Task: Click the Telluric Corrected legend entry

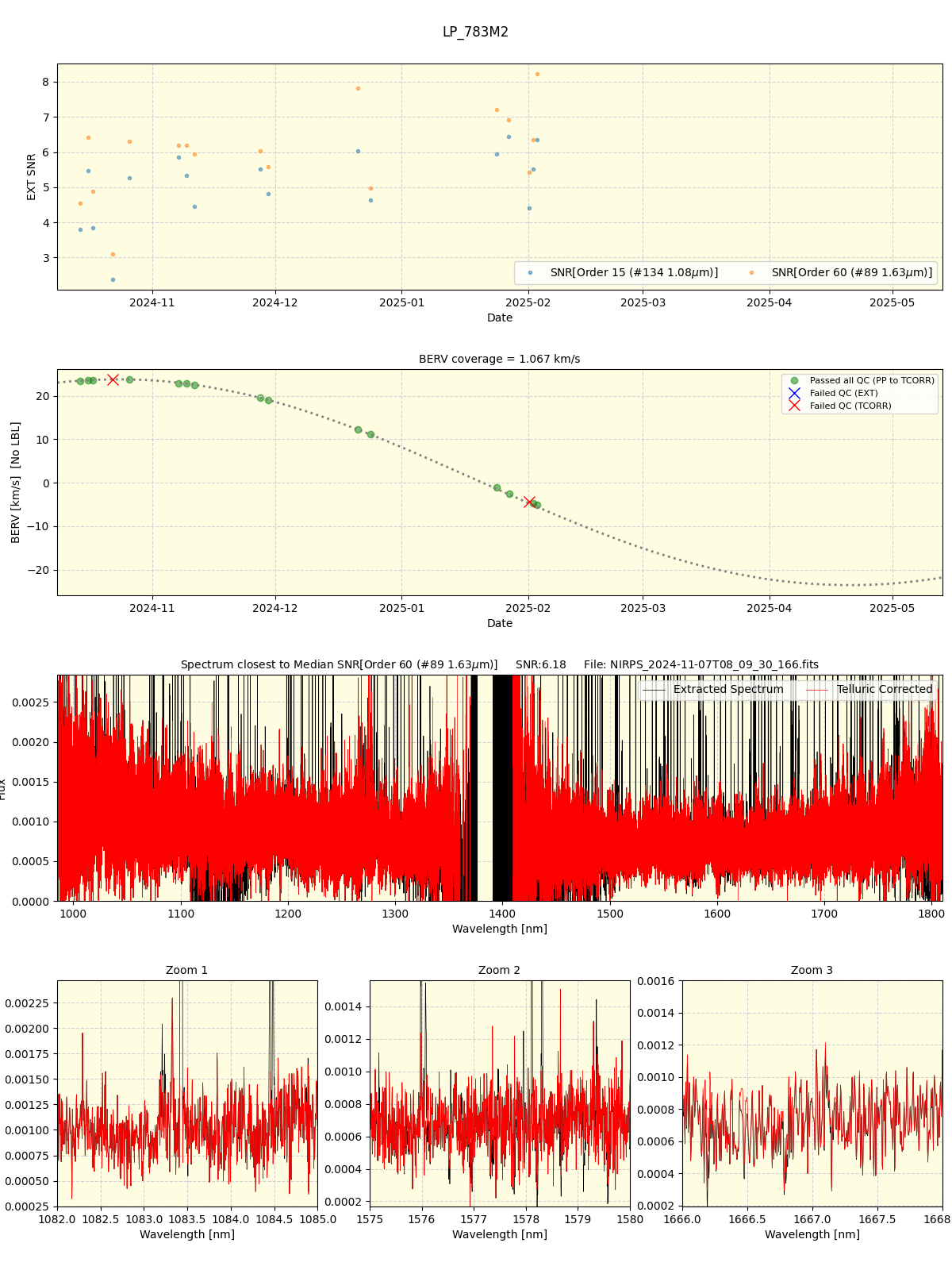Action: [869, 690]
